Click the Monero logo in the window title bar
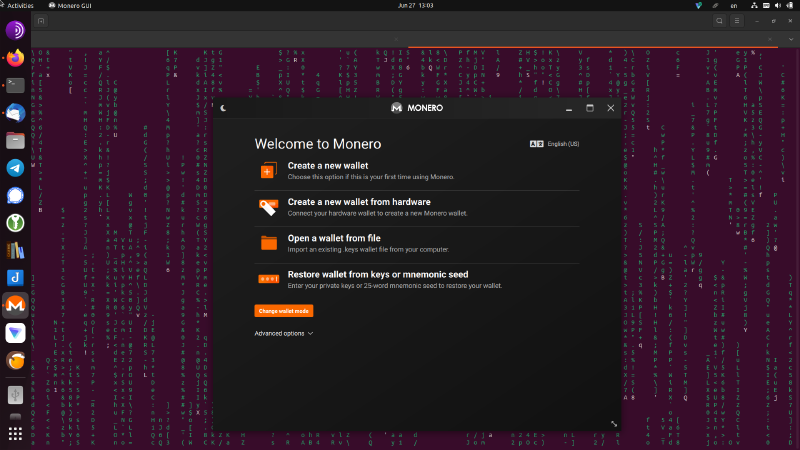 point(396,108)
